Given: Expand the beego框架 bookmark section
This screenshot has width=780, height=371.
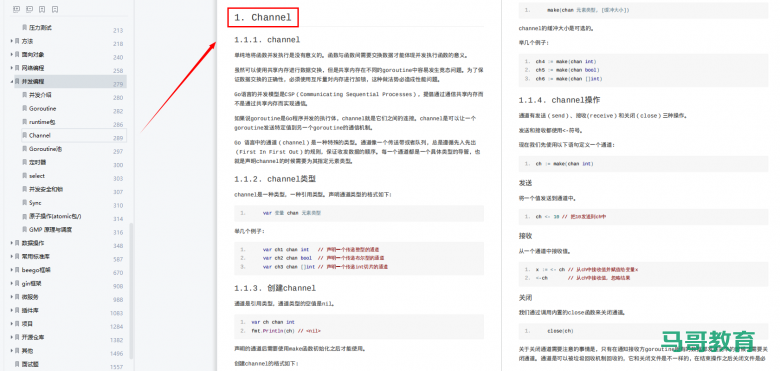Looking at the screenshot, I should click(11, 270).
